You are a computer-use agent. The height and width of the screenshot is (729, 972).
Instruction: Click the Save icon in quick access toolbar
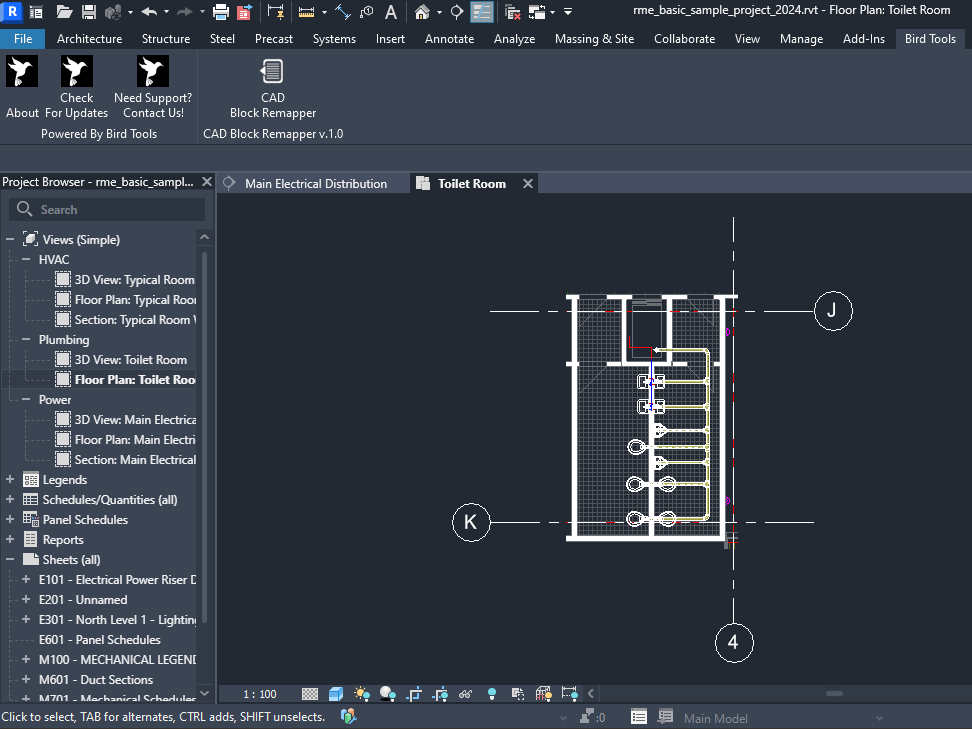[x=89, y=12]
